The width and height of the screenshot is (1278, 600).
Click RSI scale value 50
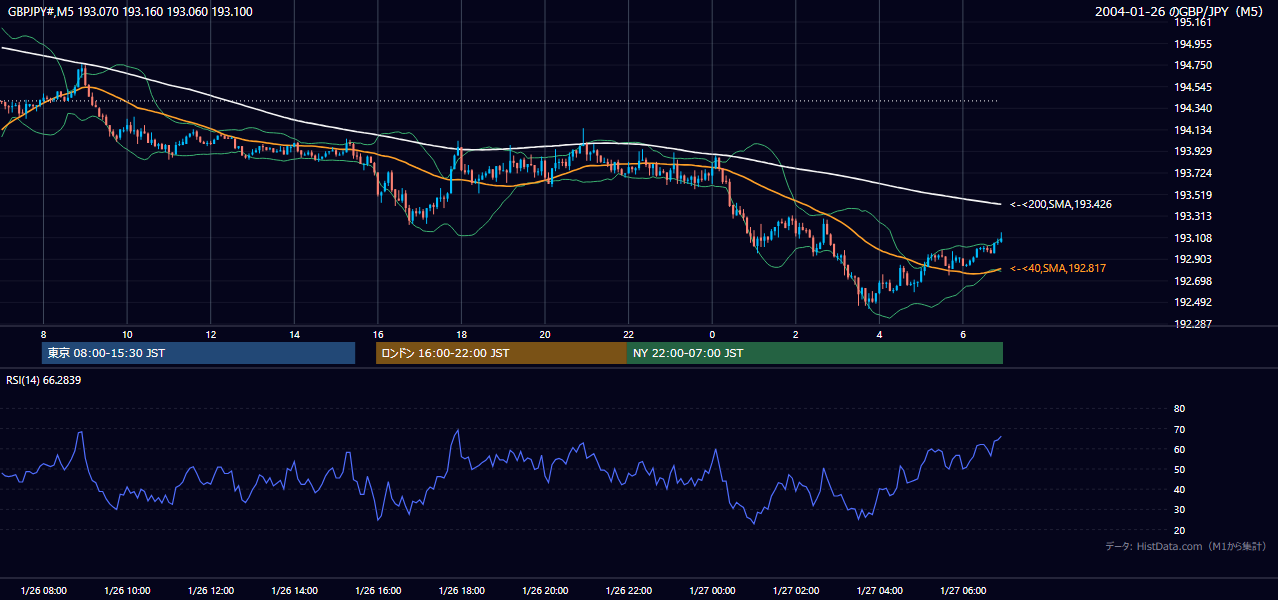pyautogui.click(x=1179, y=469)
